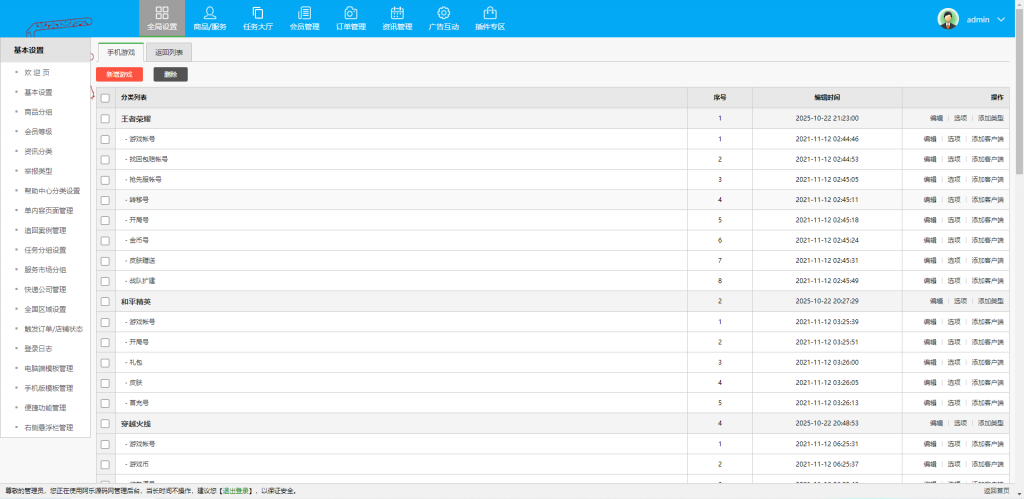
Task: Click 选项 link in the 王者荣耀 row
Action: (x=960, y=118)
